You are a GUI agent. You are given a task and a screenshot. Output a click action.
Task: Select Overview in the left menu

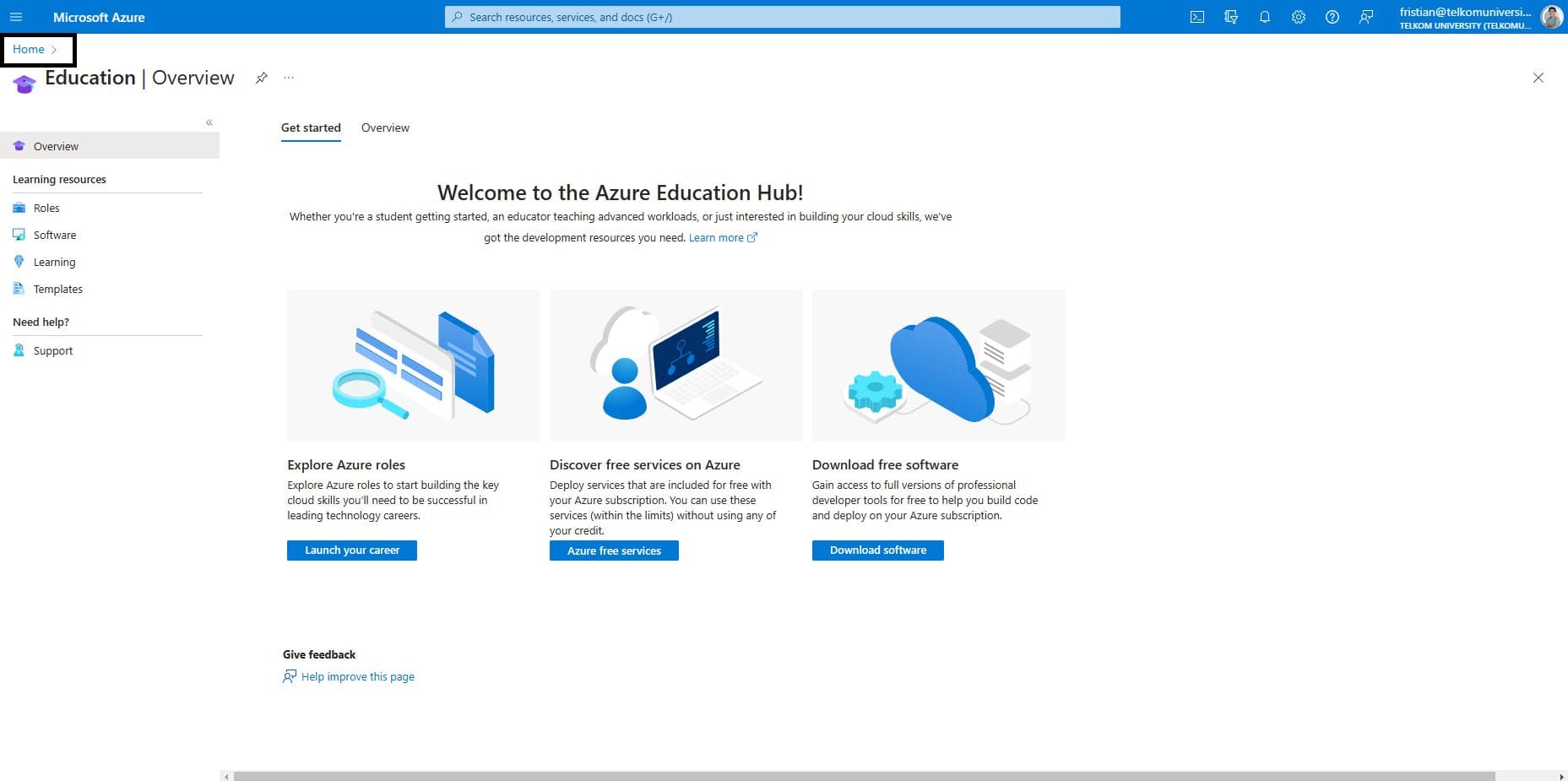[x=110, y=146]
